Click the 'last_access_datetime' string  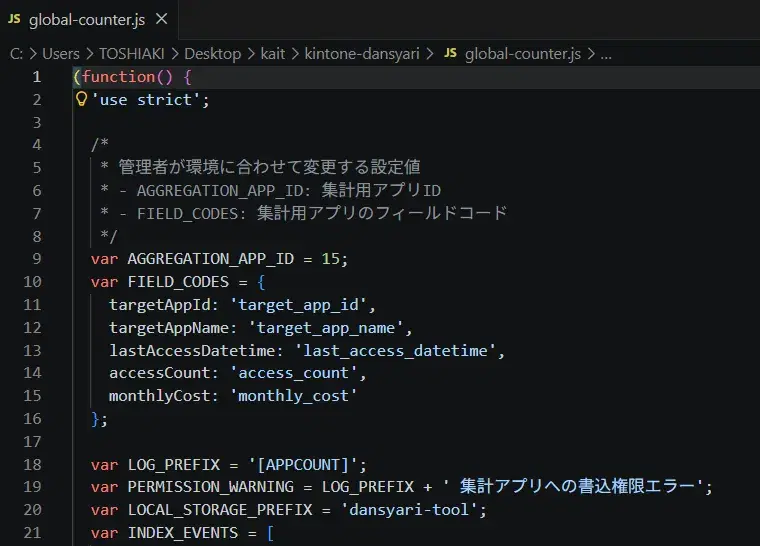pyautogui.click(x=395, y=350)
